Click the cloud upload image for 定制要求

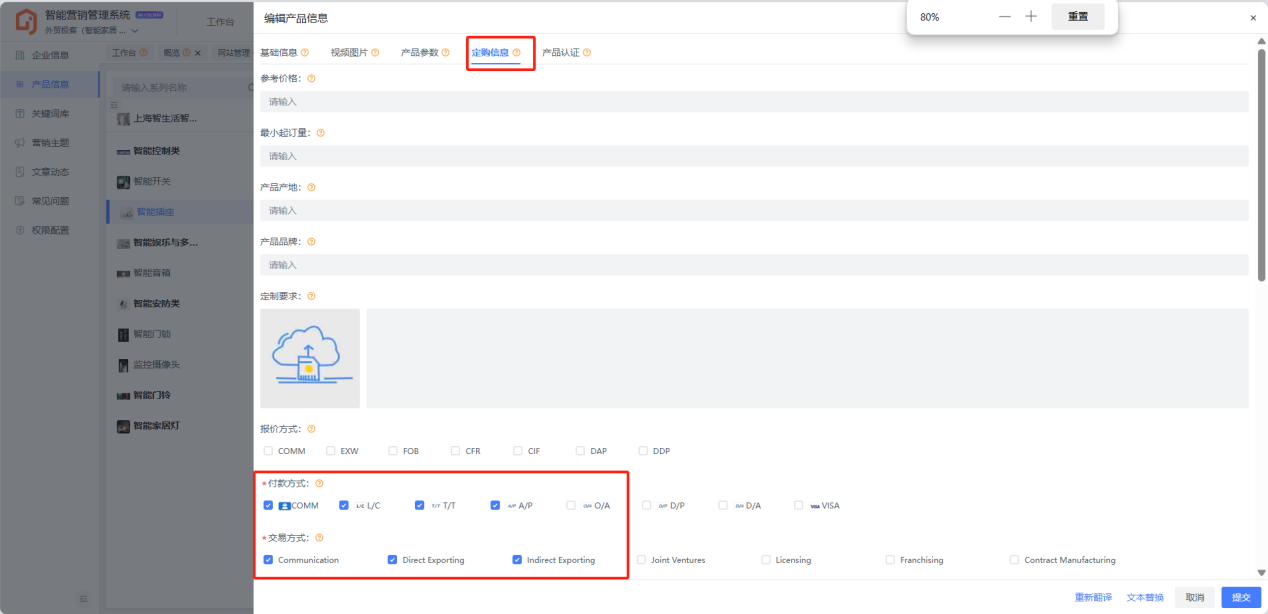point(310,358)
